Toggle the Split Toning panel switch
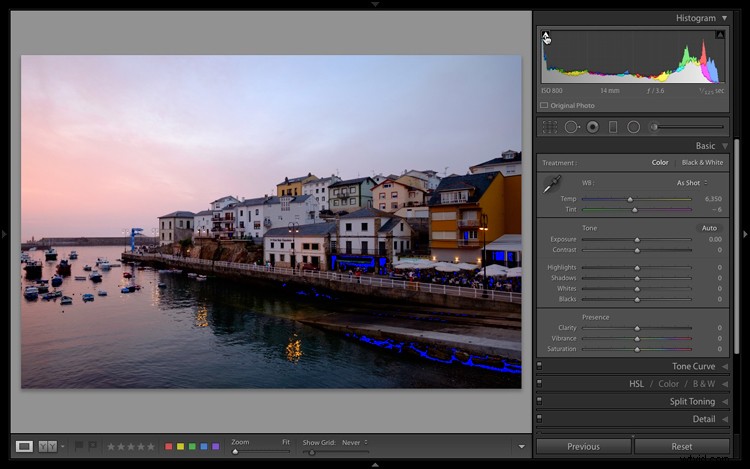 pyautogui.click(x=540, y=401)
